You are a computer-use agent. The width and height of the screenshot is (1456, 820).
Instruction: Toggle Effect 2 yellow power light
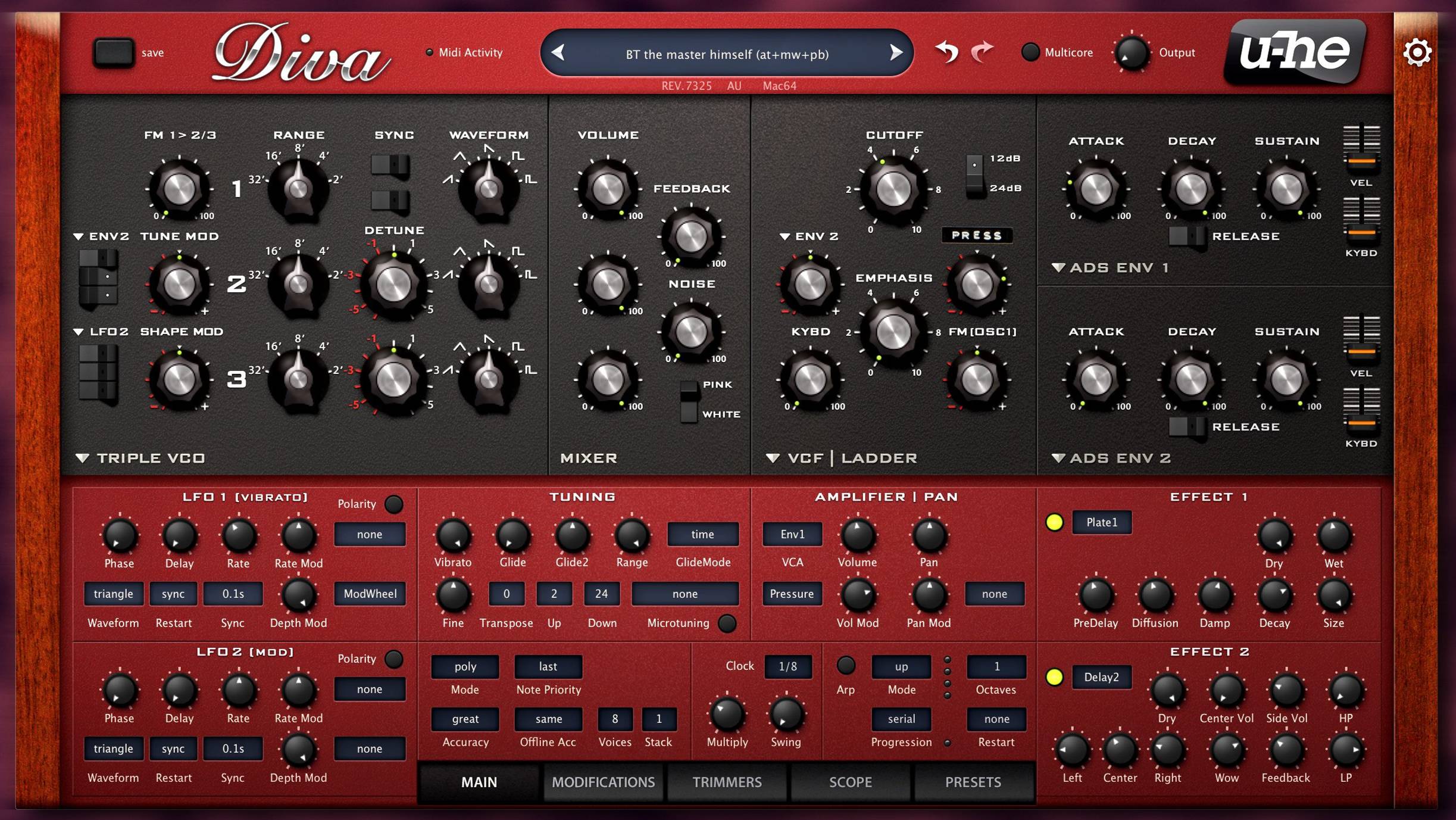point(1054,677)
